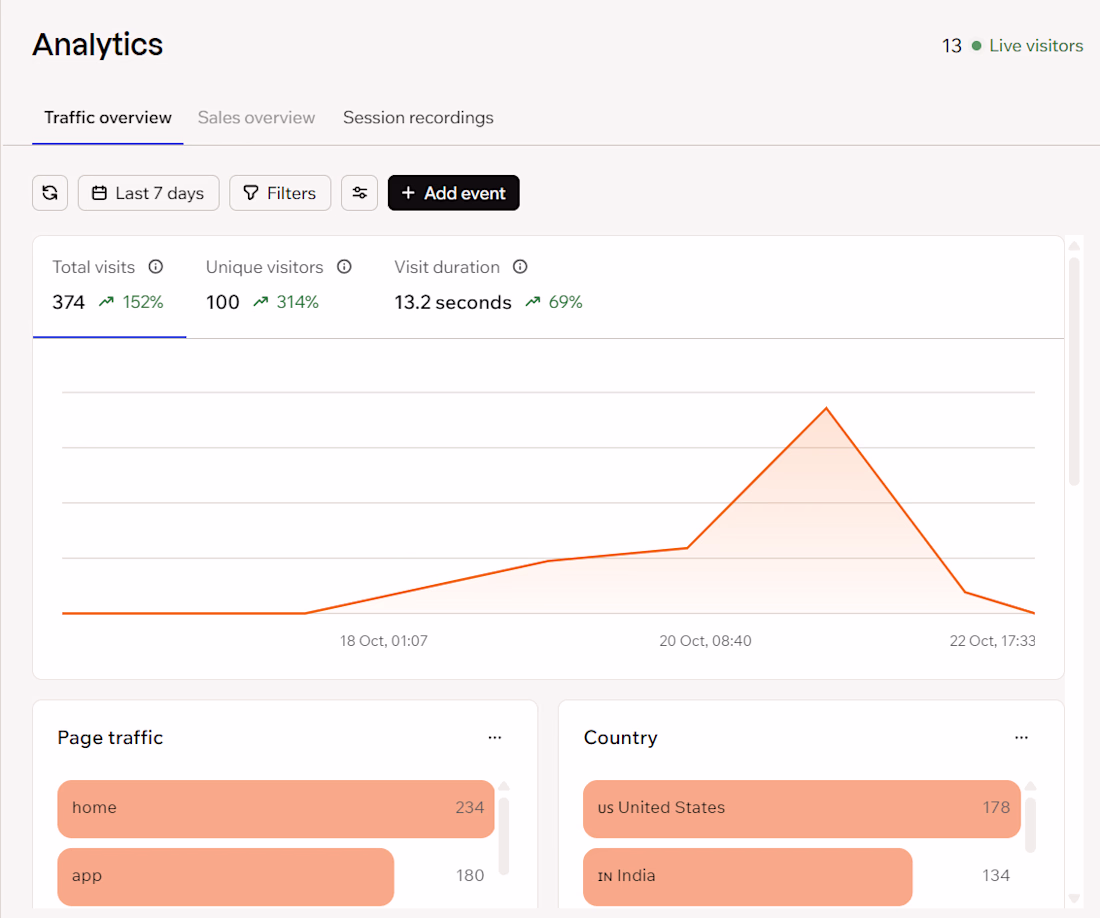Screen dimensions: 1100x918
Task: Click the 18 Oct, 01:07 axis label
Action: coord(384,641)
